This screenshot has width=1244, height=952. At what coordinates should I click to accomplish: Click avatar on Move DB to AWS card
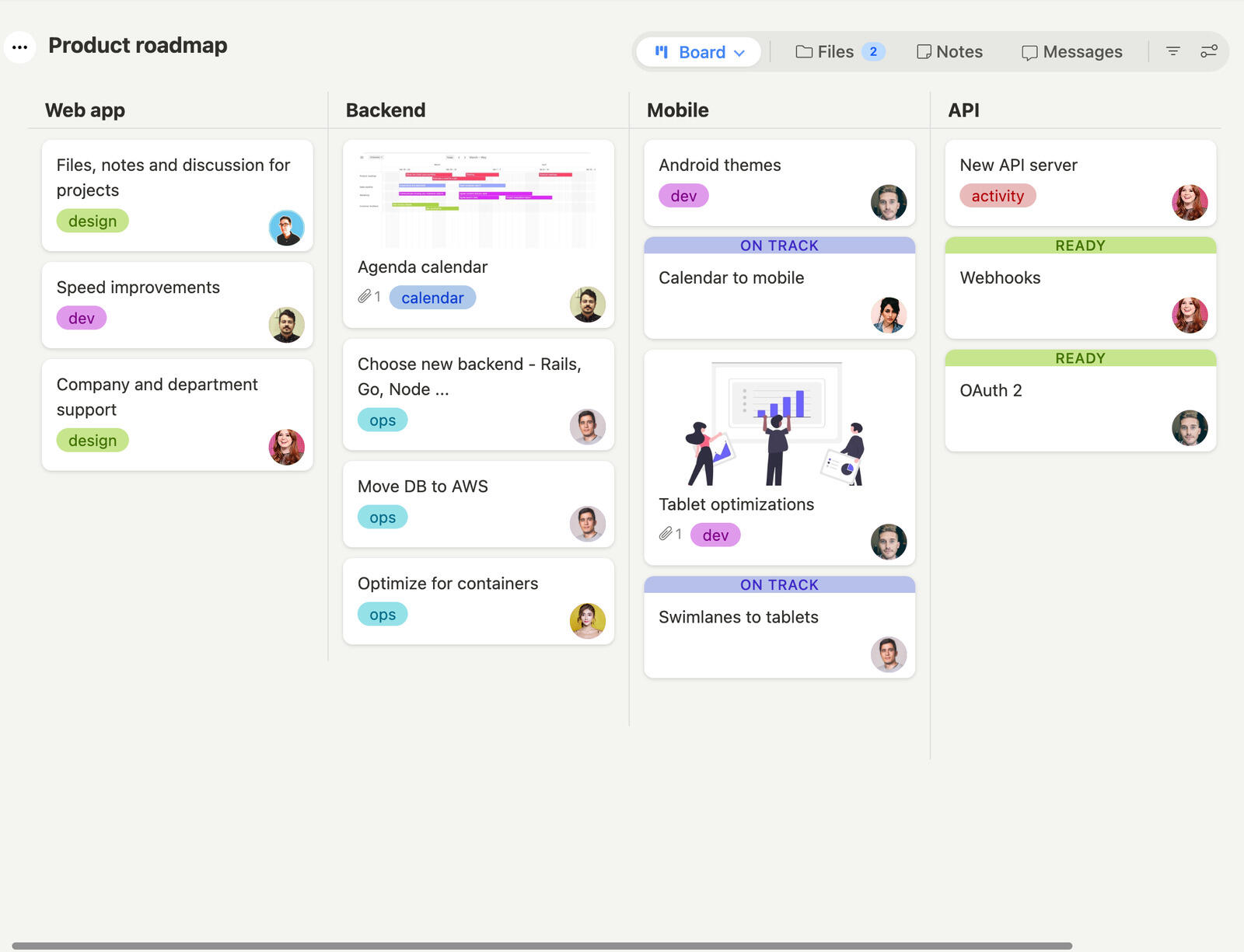[x=587, y=524]
